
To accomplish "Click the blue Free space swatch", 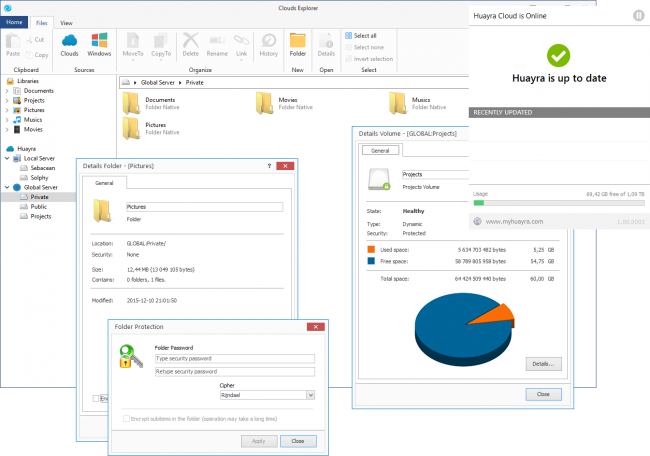I will pos(371,261).
